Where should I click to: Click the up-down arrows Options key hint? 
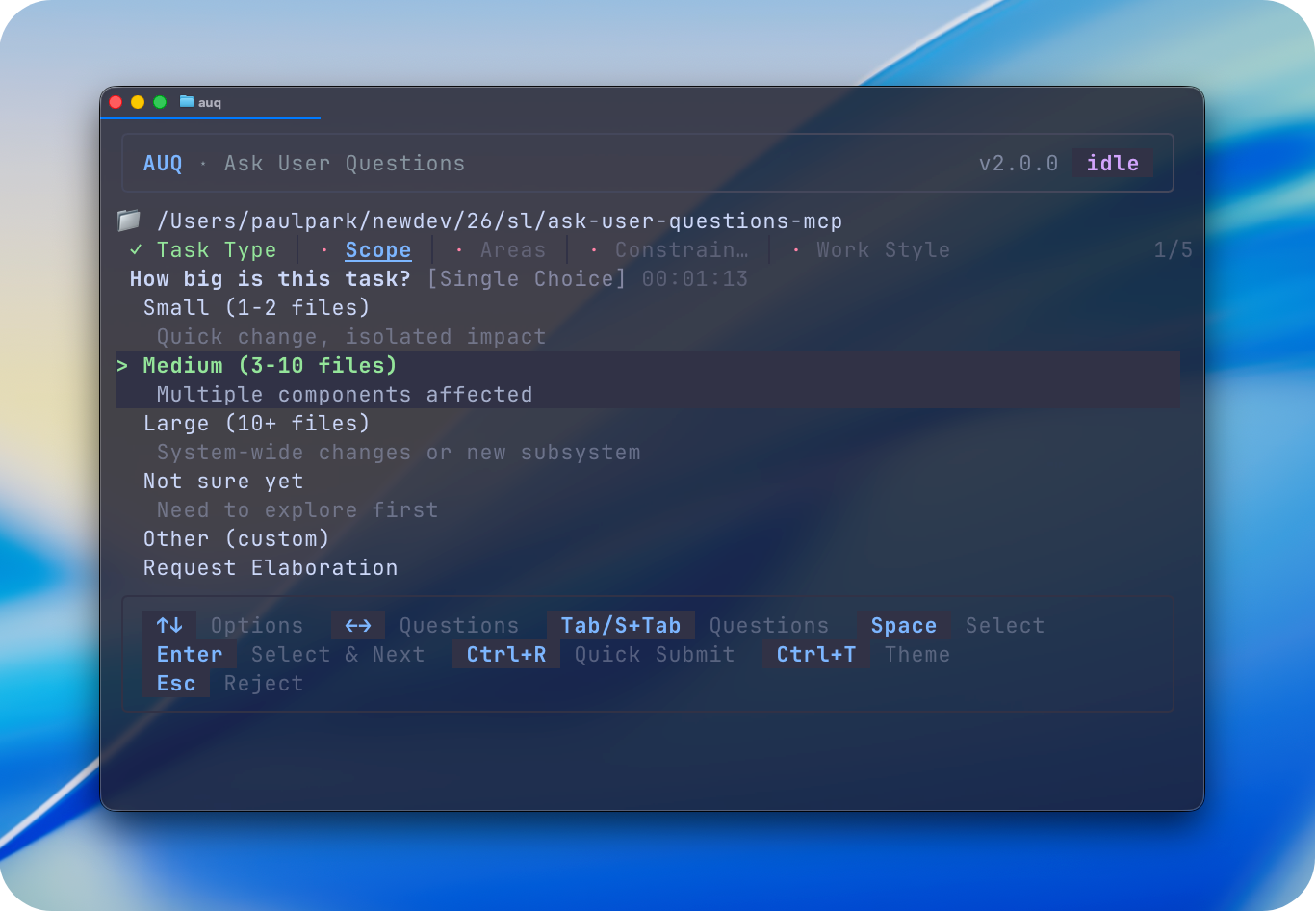click(x=169, y=626)
